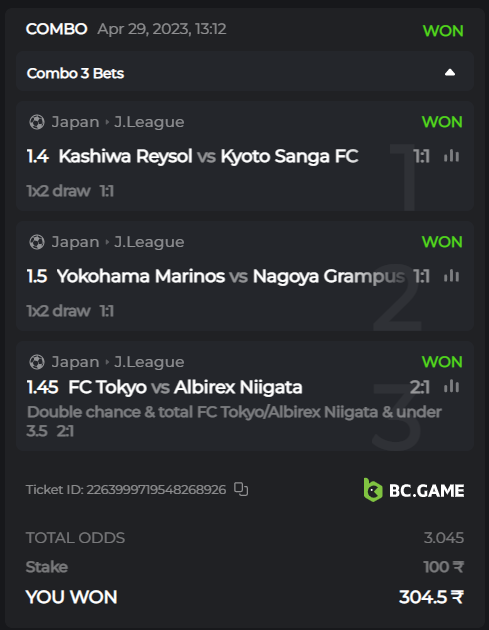Open FC Tokyo vs Albirex Niigata

click(185, 387)
